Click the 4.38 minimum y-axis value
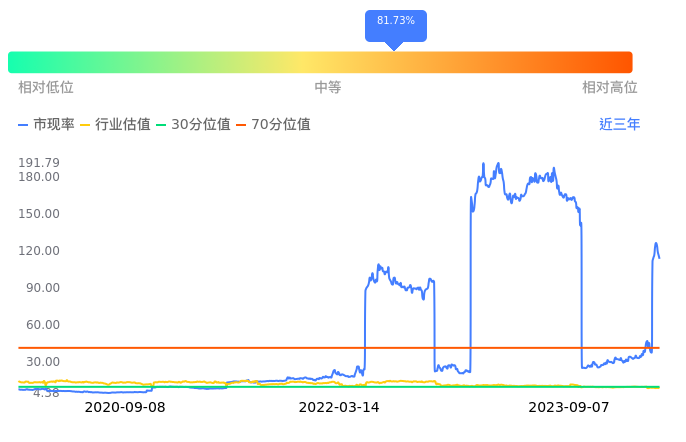This screenshot has width=686, height=442. point(46,393)
